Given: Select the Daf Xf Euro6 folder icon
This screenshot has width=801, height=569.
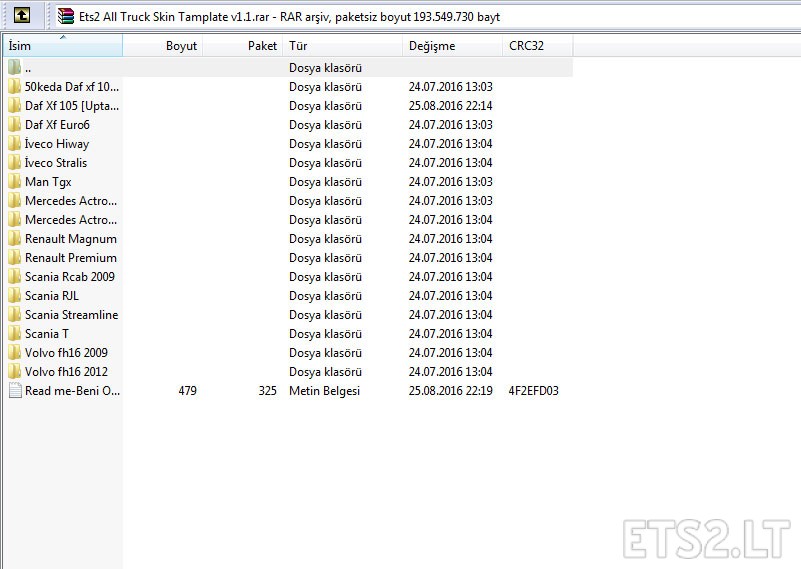Looking at the screenshot, I should pos(15,125).
